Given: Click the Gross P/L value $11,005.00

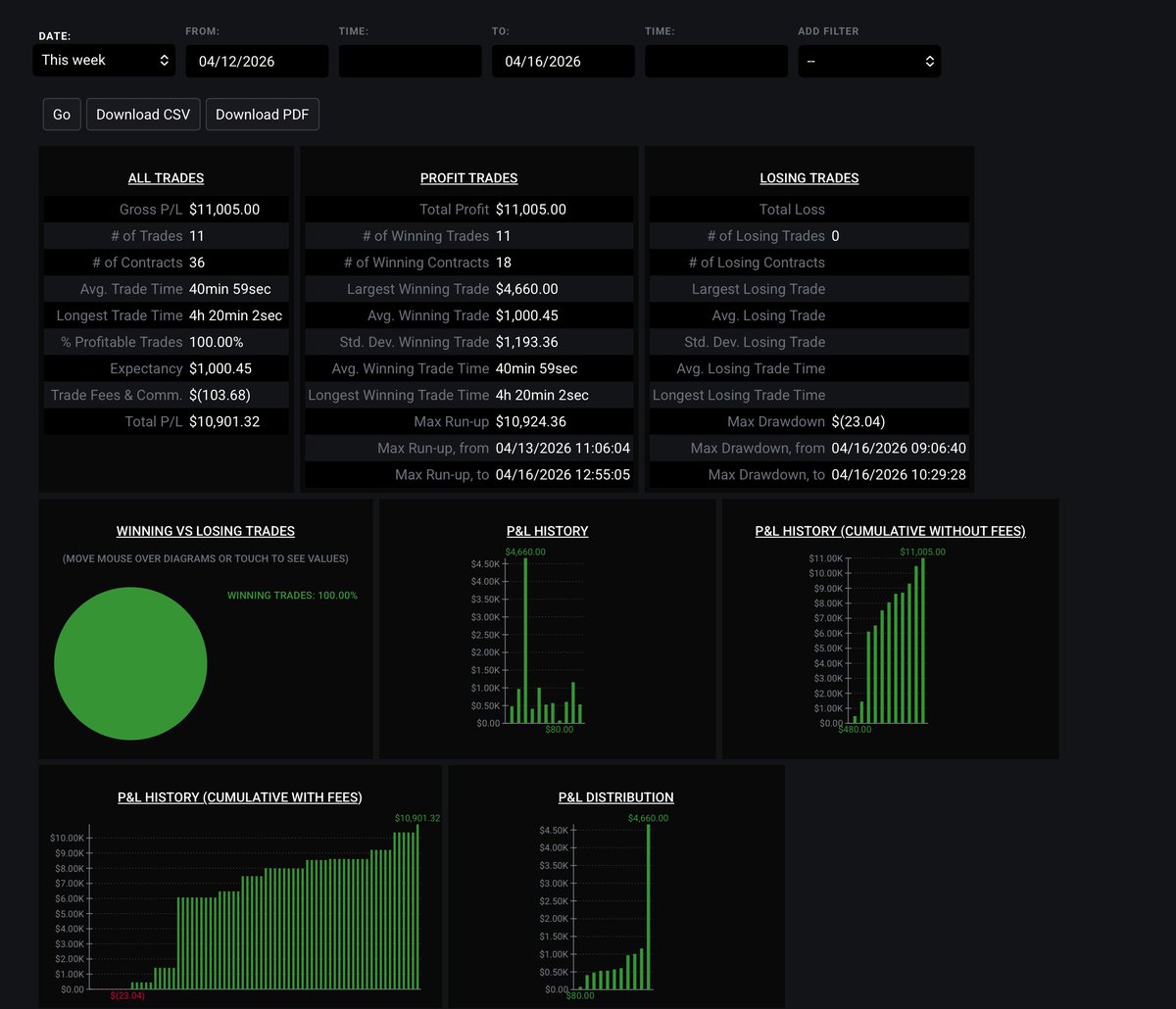Looking at the screenshot, I should pos(224,210).
